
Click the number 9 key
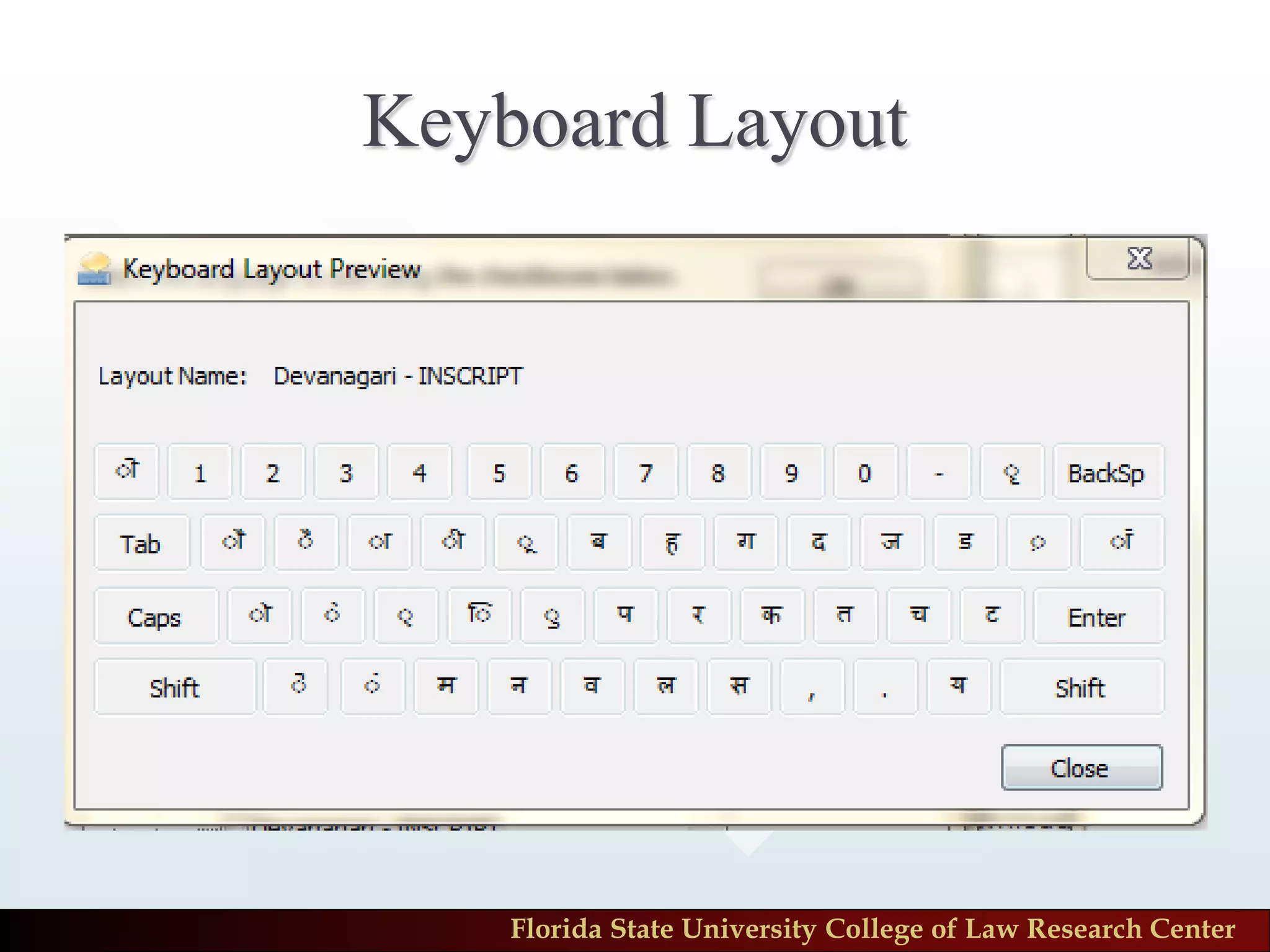pos(792,472)
